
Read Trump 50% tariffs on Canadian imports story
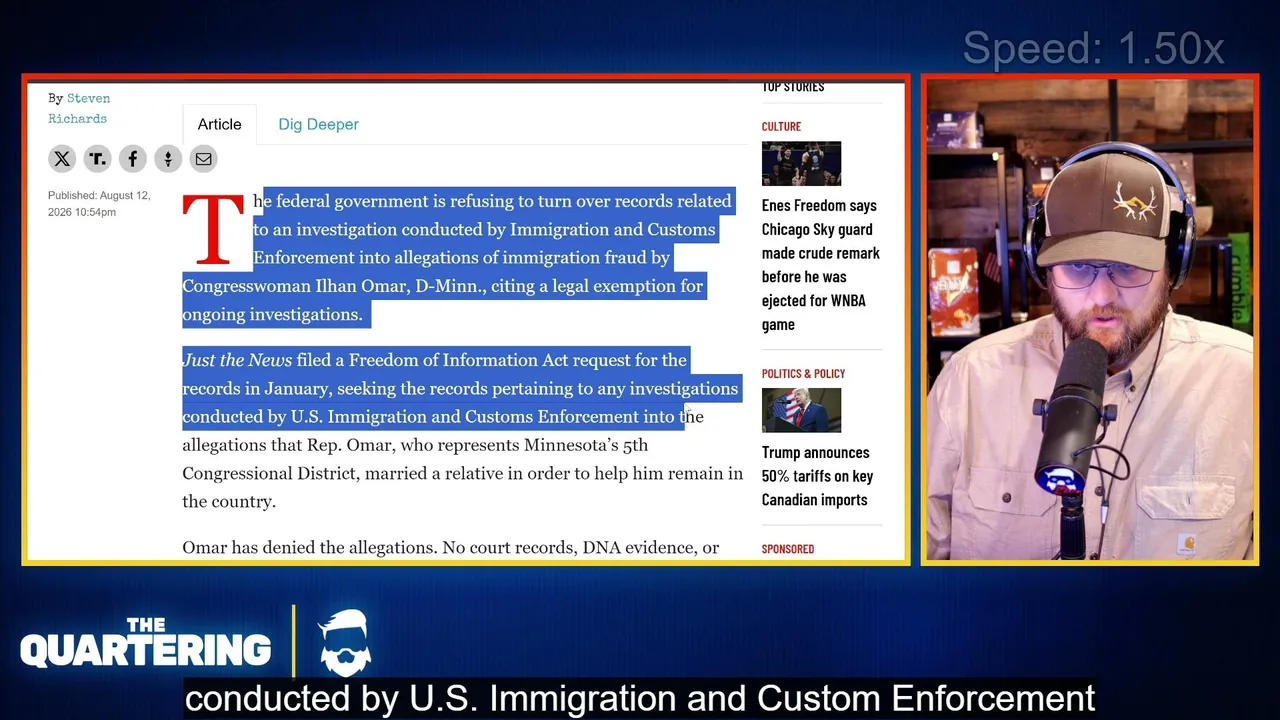[x=817, y=476]
